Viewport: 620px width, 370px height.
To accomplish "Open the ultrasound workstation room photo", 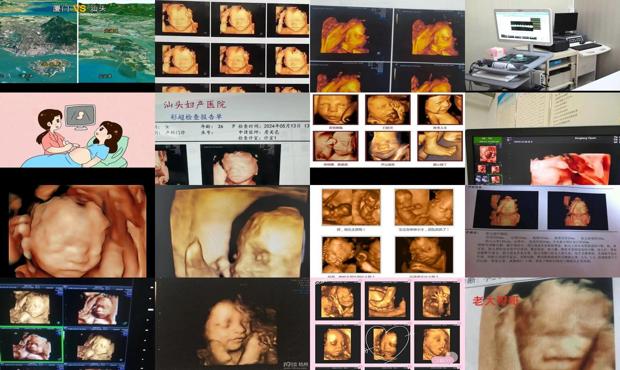I will click(x=542, y=45).
